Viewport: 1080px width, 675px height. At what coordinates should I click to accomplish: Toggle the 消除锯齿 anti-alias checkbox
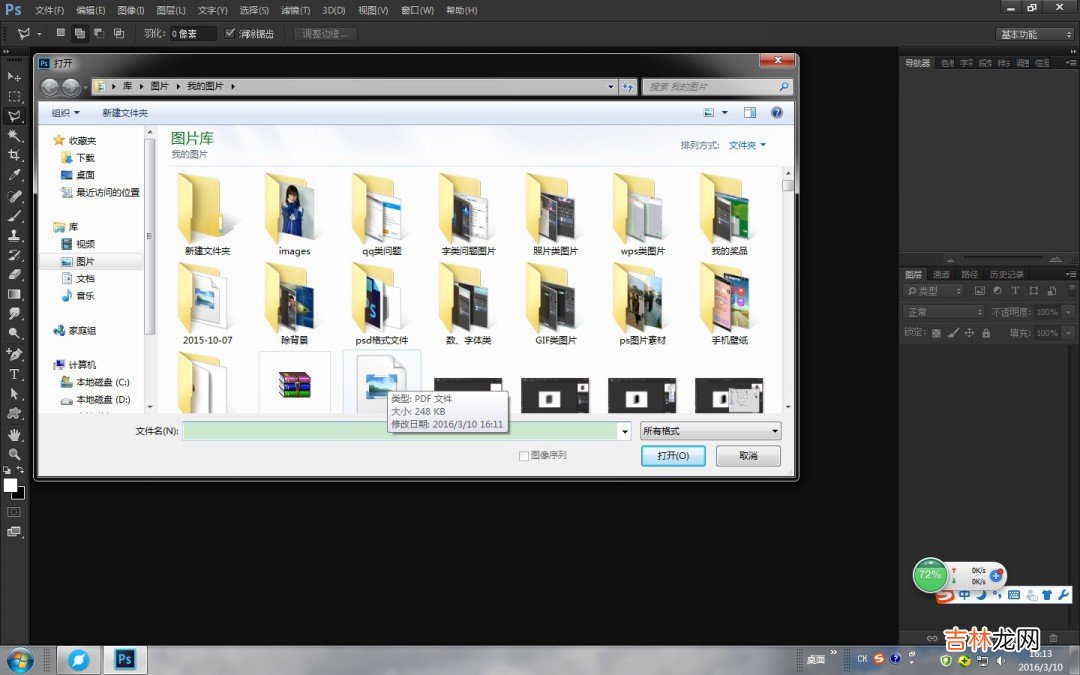pos(231,33)
